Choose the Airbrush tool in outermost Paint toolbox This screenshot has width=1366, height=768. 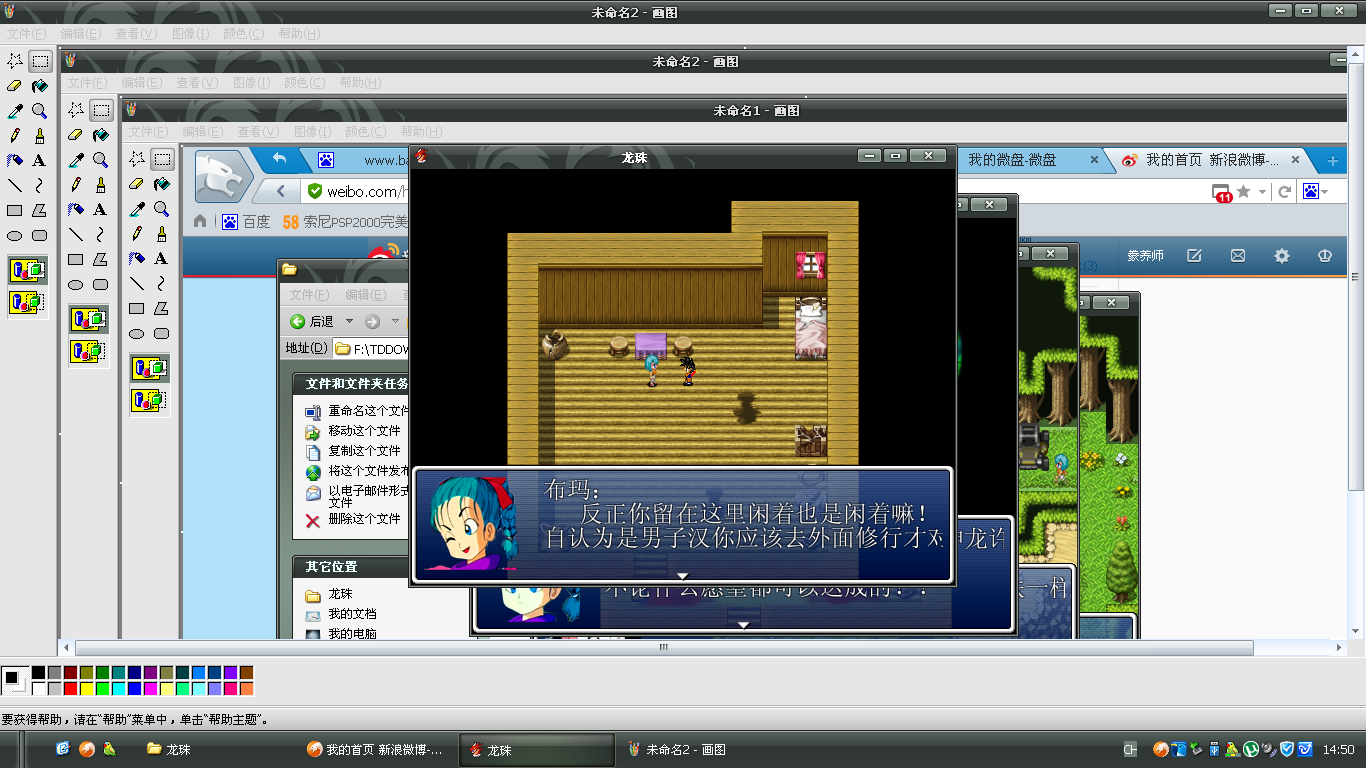click(15, 160)
